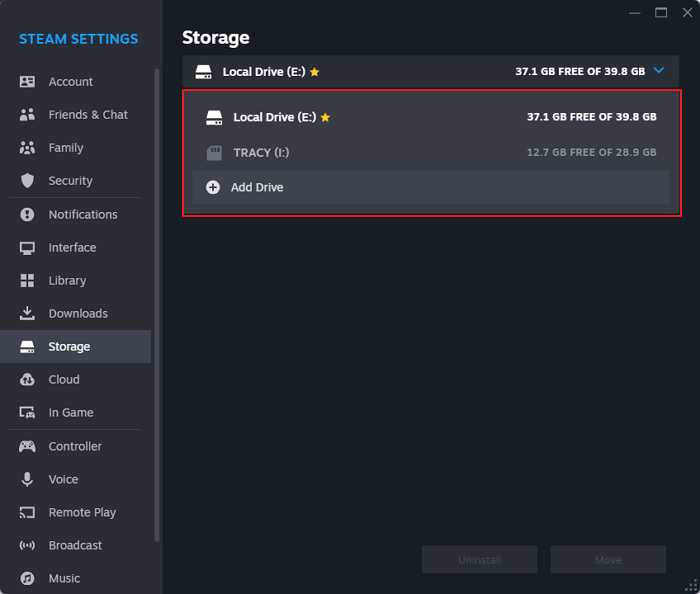Go to Broadcast settings
Image resolution: width=700 pixels, height=594 pixels.
pyautogui.click(x=75, y=545)
